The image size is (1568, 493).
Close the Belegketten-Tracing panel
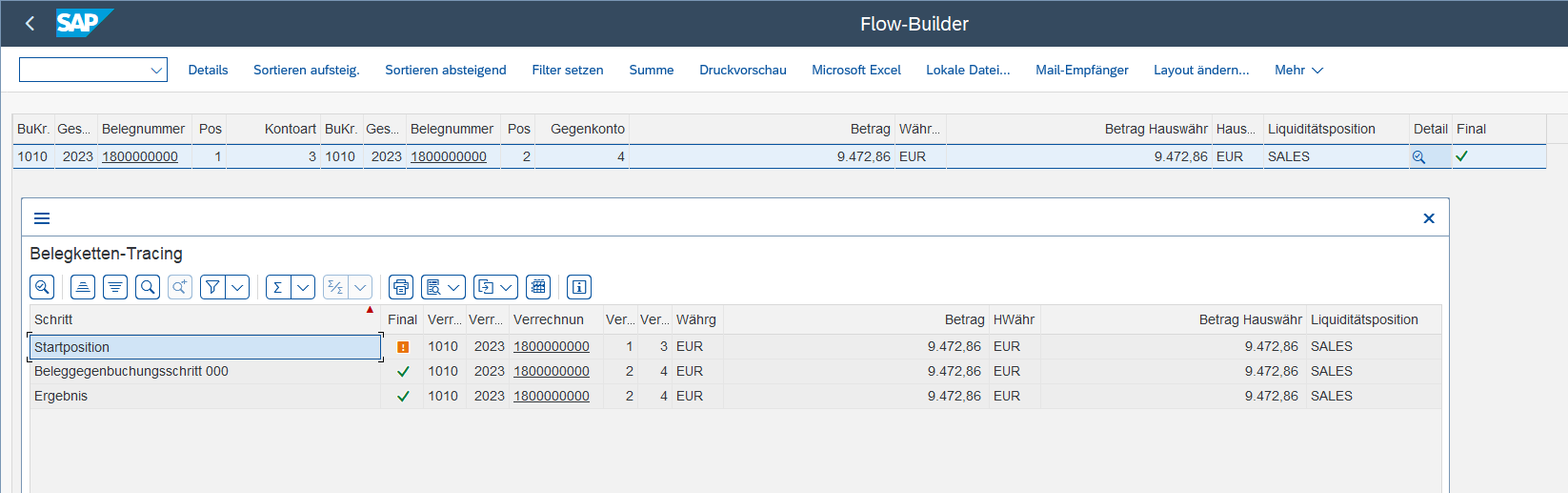[x=1428, y=218]
